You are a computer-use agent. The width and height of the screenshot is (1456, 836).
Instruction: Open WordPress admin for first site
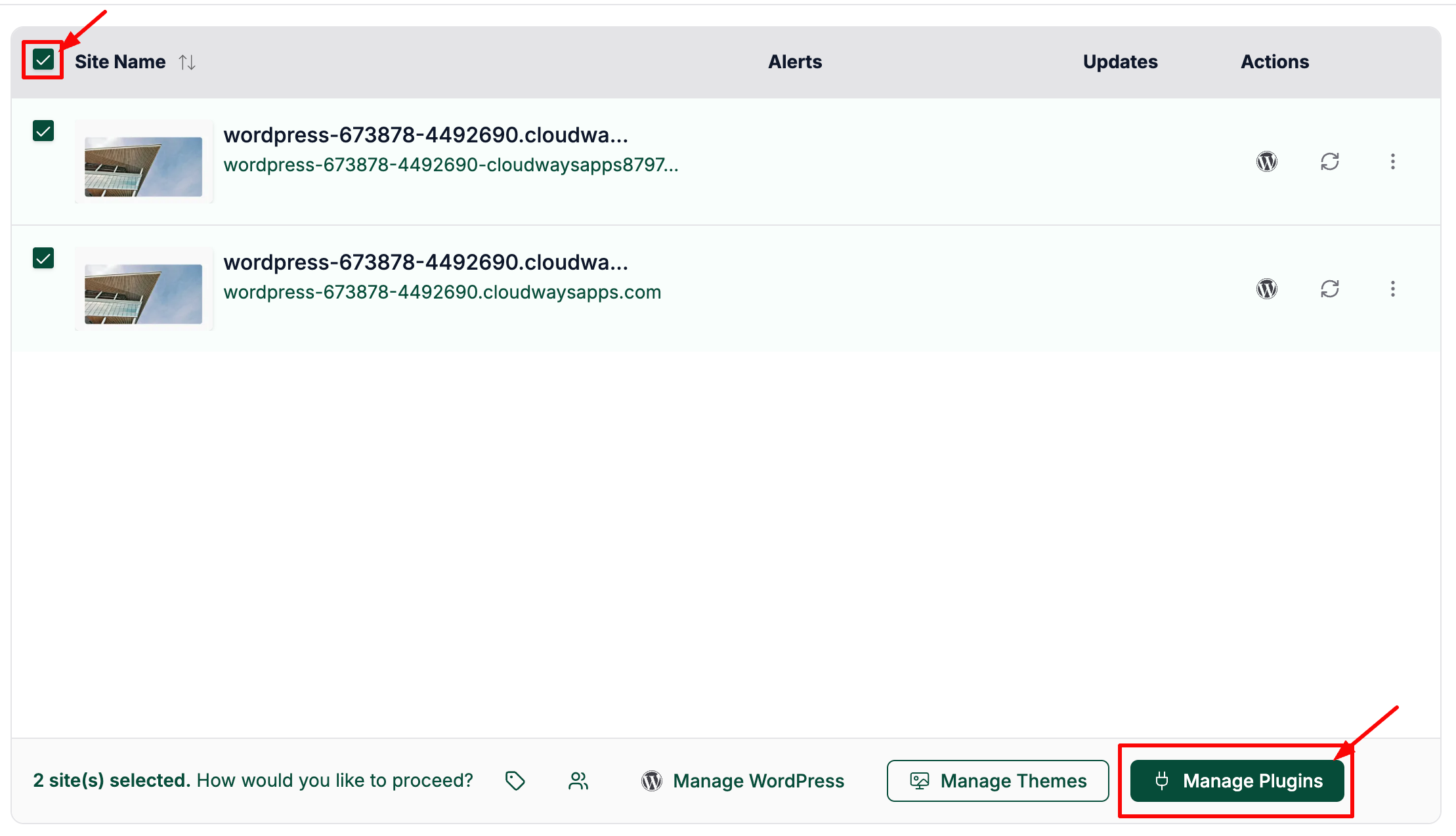(x=1267, y=161)
